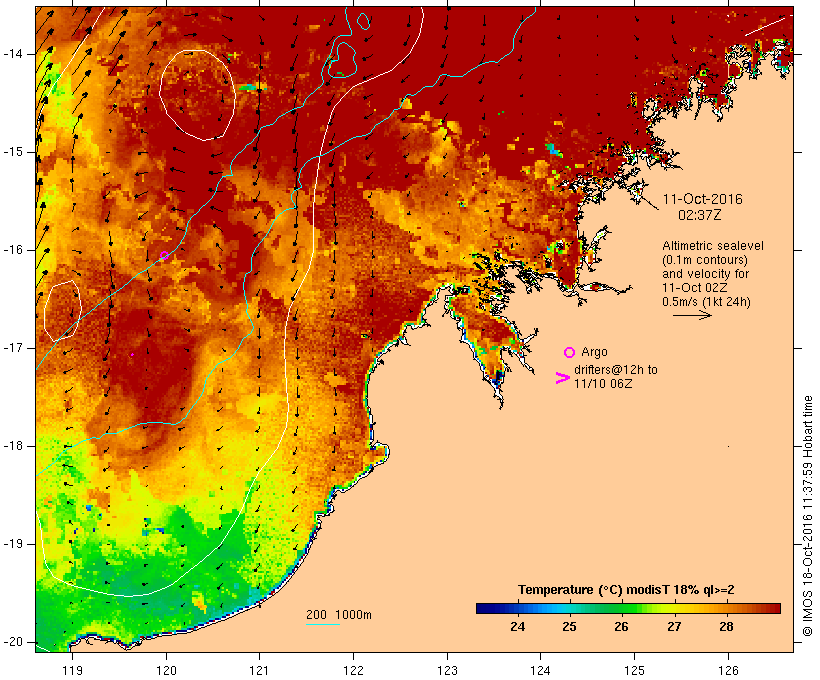Click the 26 label on temperature scale

tap(621, 626)
